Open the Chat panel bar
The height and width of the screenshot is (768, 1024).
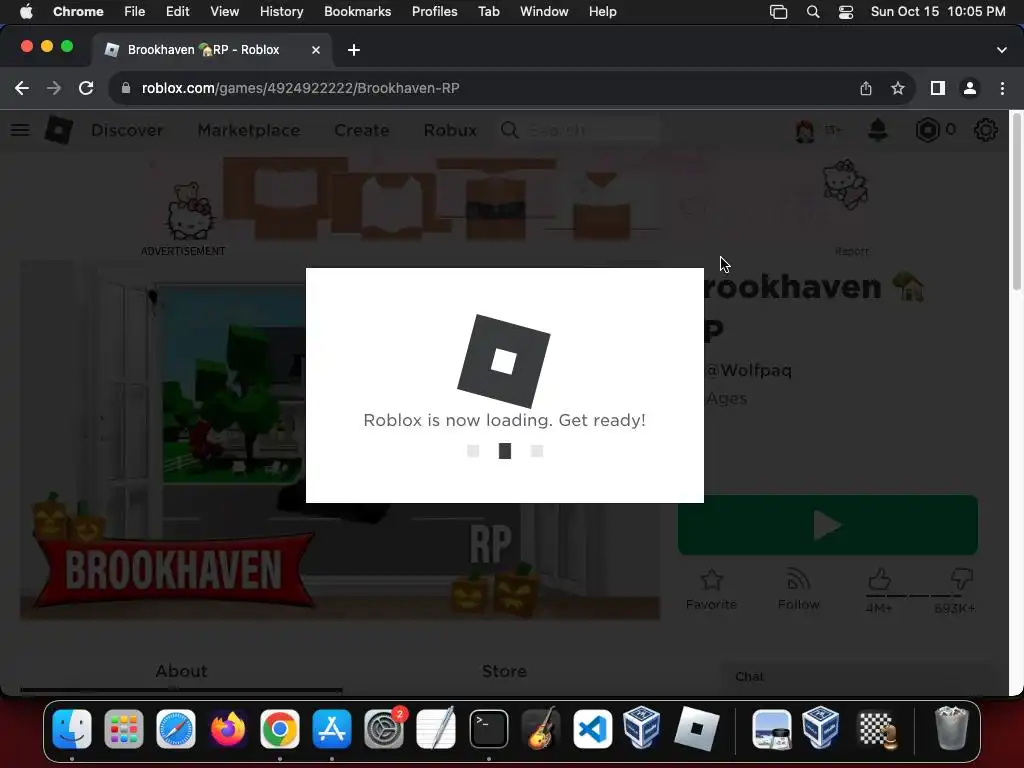pos(856,677)
